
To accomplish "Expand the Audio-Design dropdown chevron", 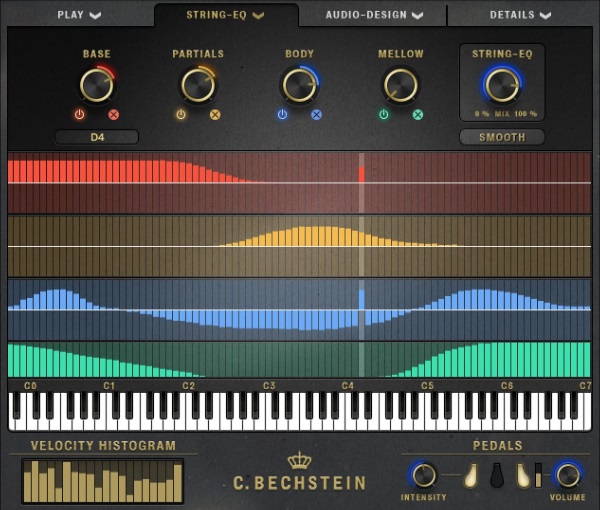I will [x=417, y=15].
